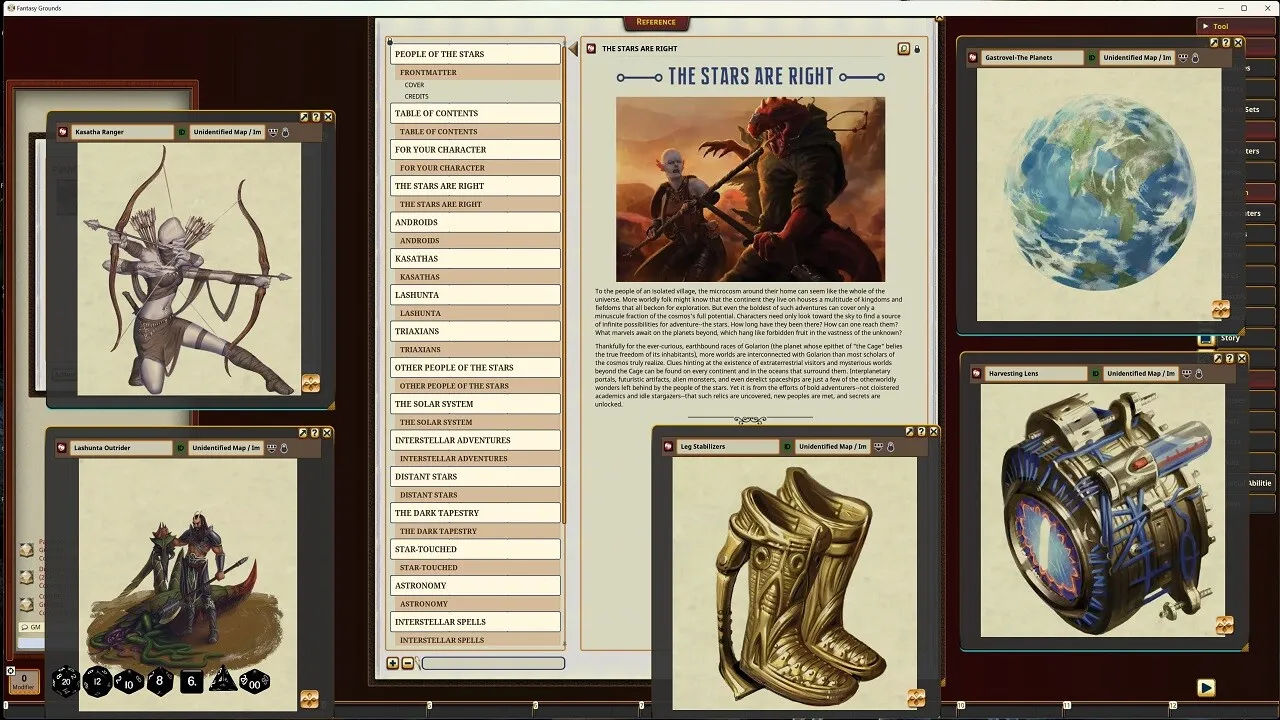The image size is (1280, 720).
Task: Click the index search field
Action: point(493,663)
